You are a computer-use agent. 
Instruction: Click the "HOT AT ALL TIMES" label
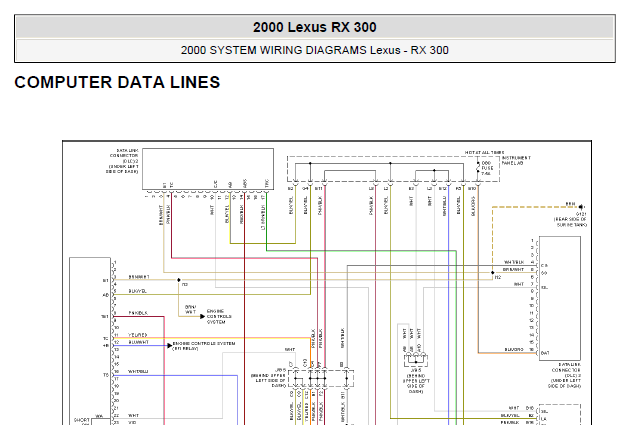[x=484, y=153]
